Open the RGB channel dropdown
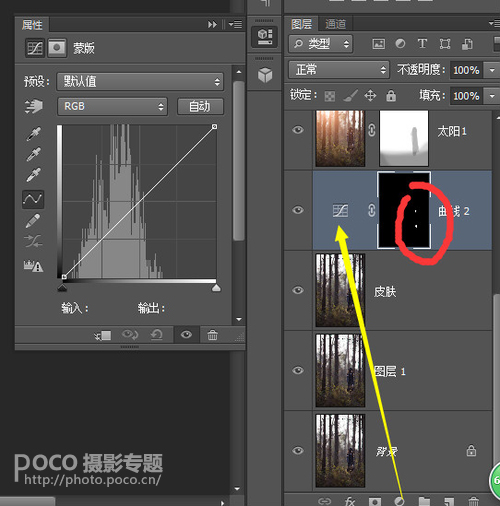Image resolution: width=500 pixels, height=506 pixels. click(x=113, y=107)
